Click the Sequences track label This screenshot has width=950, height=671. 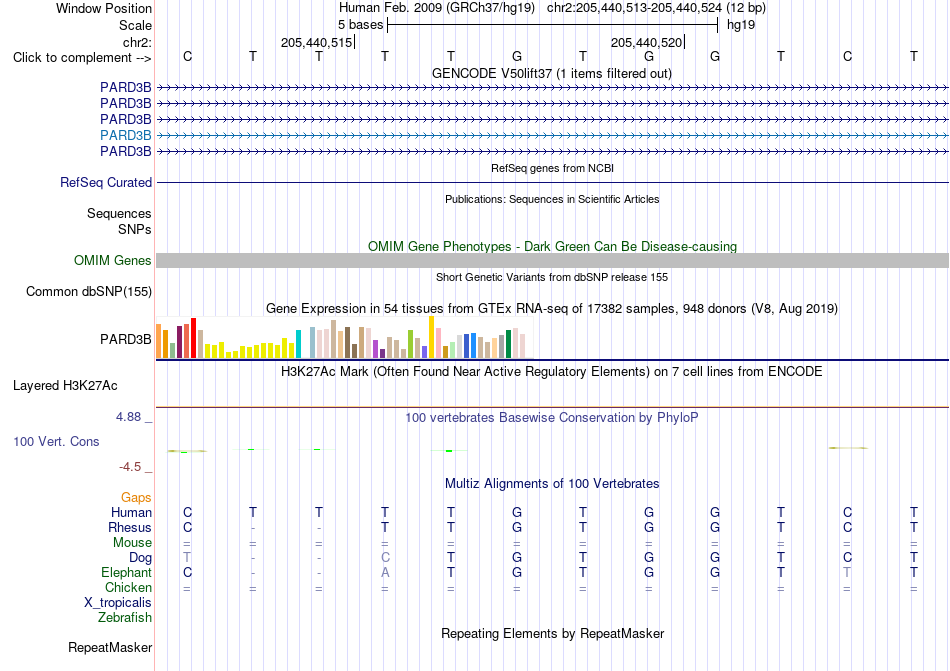pyautogui.click(x=119, y=213)
